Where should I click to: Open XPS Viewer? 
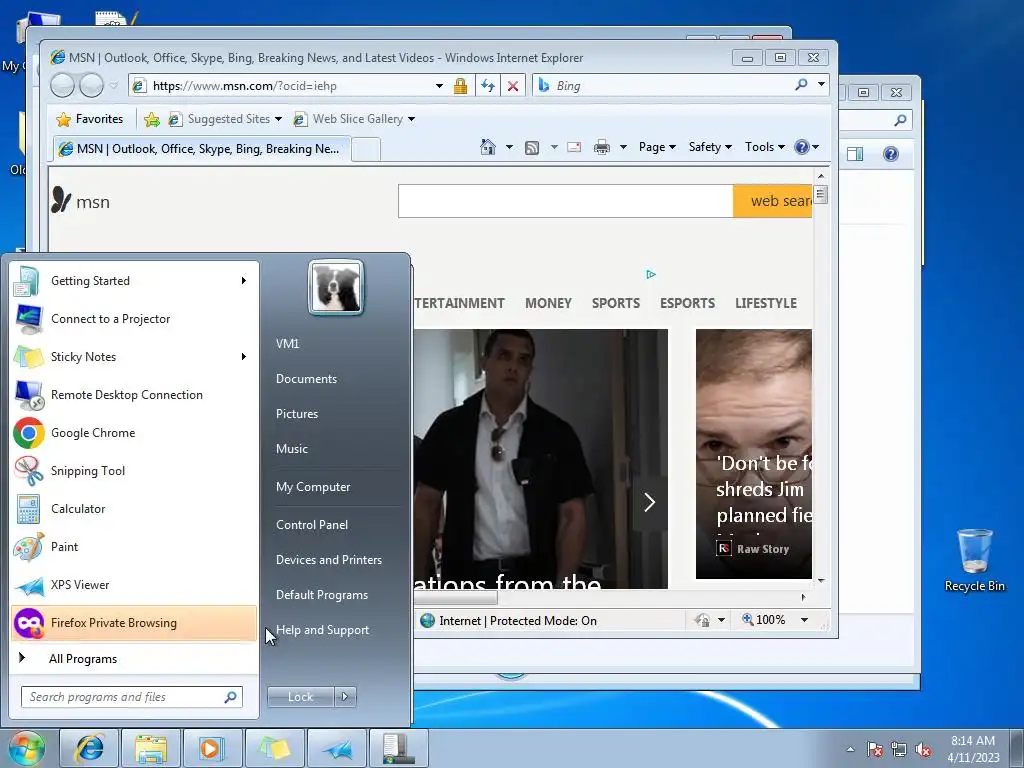click(134, 584)
